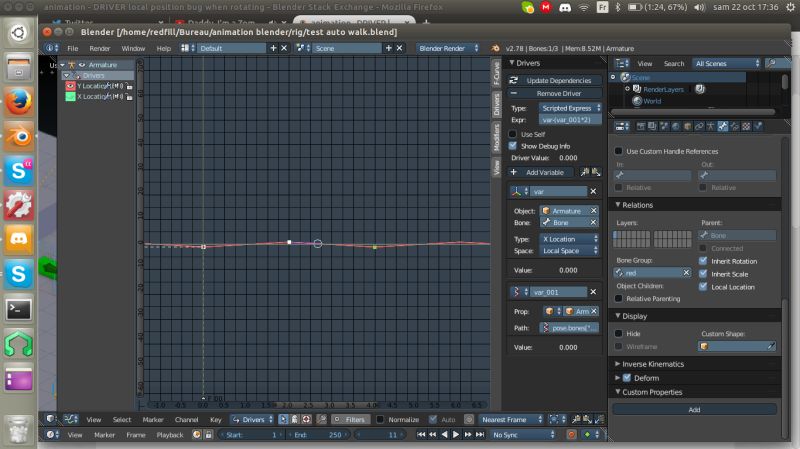Click the Filters button in graph header
The height and width of the screenshot is (449, 800).
click(349, 419)
